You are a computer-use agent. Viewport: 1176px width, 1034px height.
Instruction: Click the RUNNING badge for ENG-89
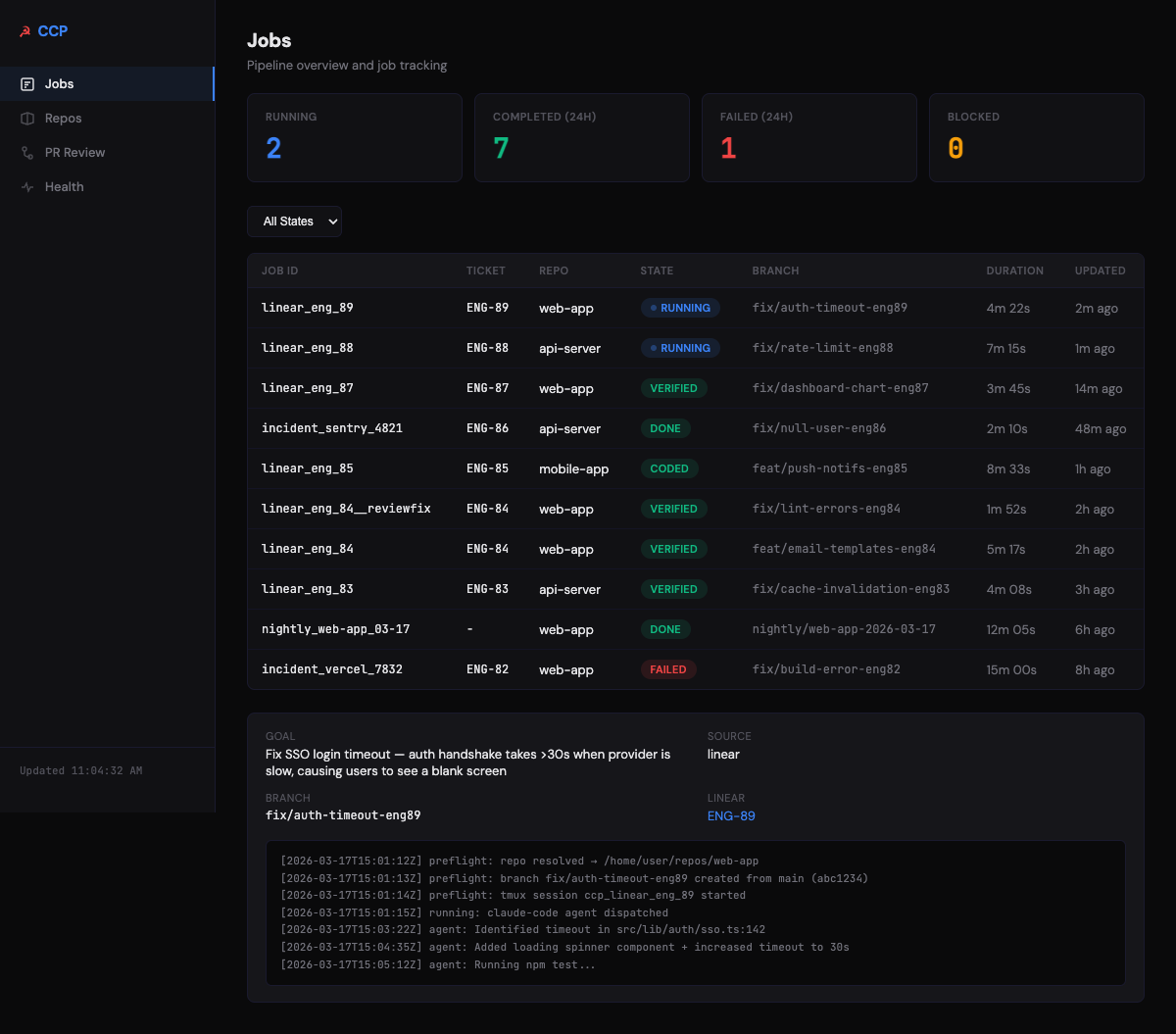click(x=680, y=308)
